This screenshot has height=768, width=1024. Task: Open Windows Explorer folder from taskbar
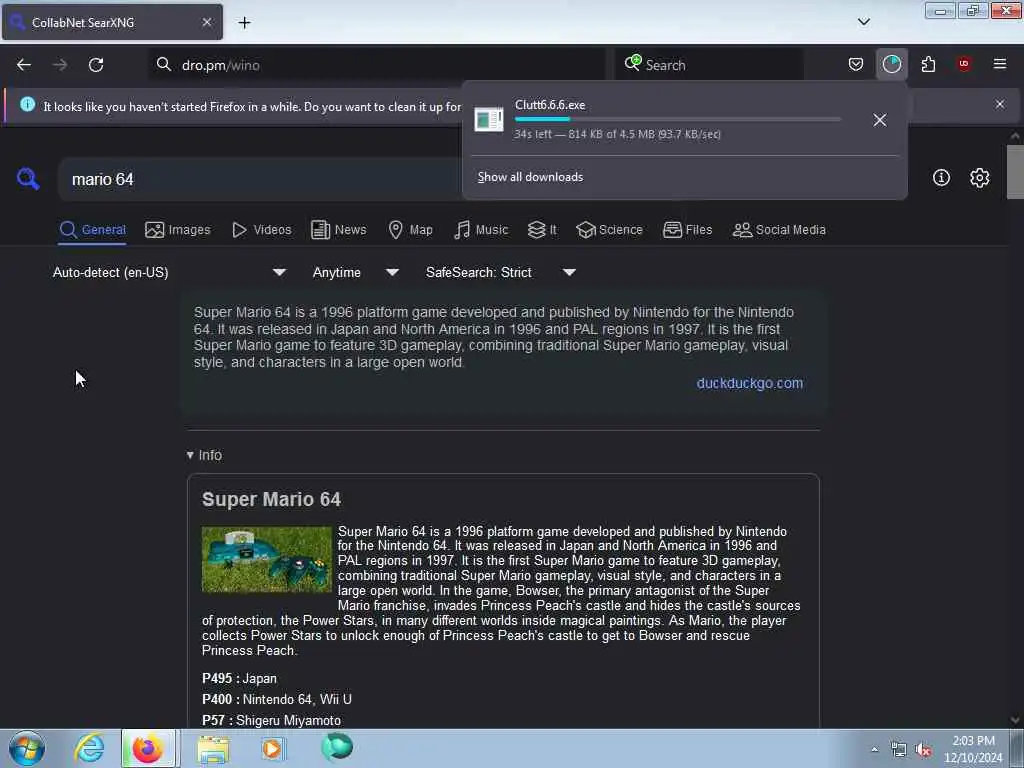(213, 750)
